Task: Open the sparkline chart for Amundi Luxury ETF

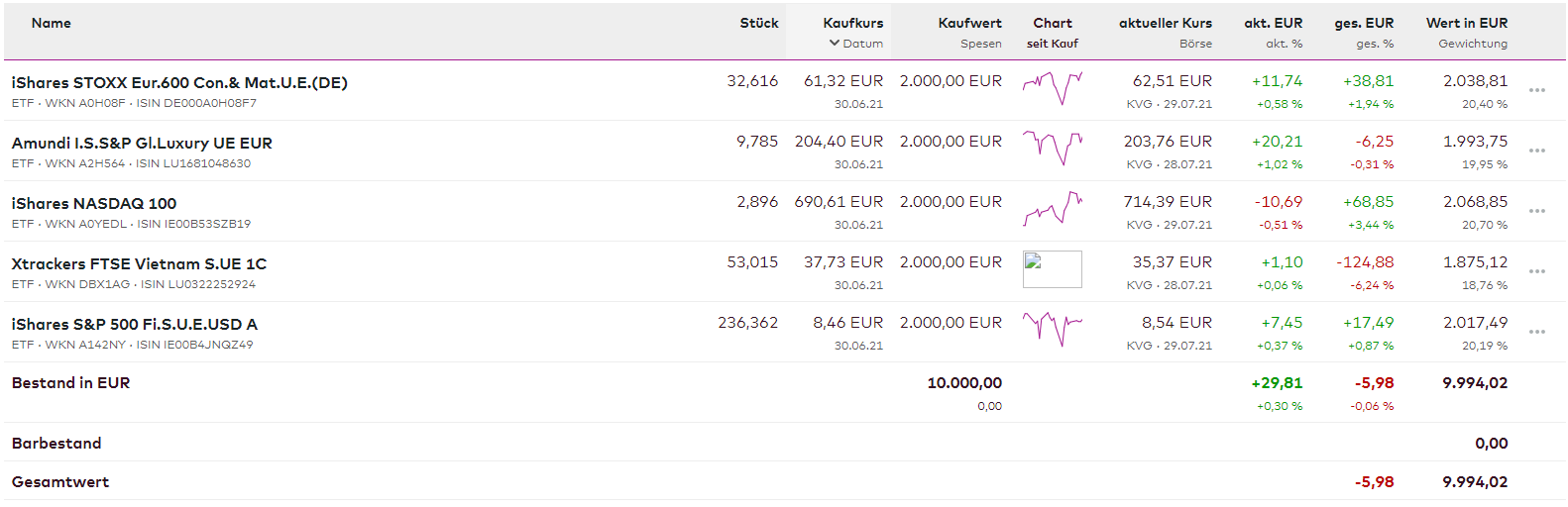Action: click(1052, 149)
